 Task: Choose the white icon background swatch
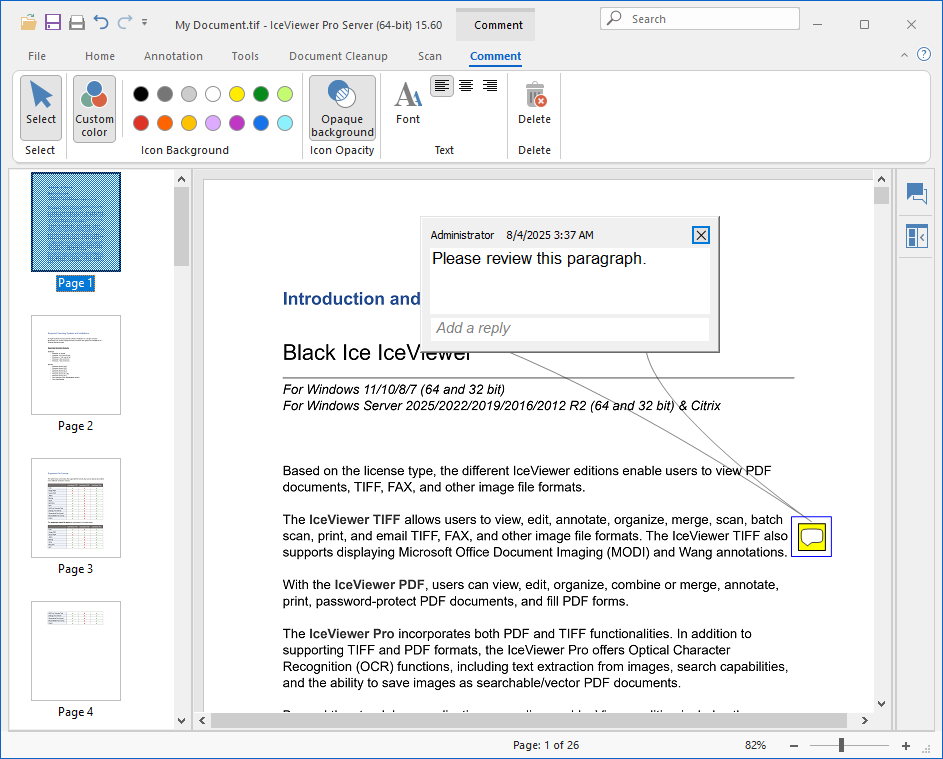(213, 94)
